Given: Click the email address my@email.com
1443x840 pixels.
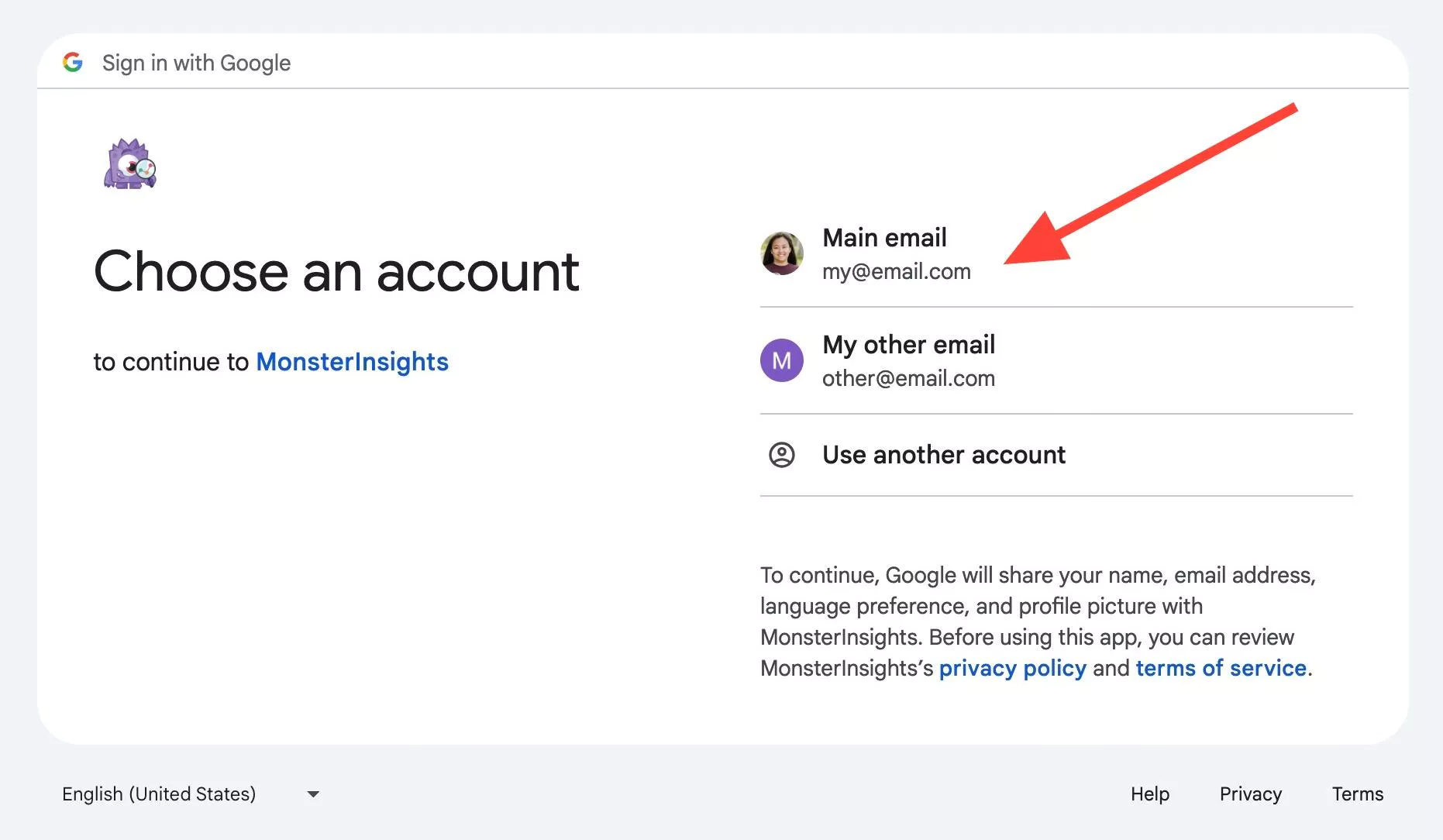Looking at the screenshot, I should [x=897, y=271].
